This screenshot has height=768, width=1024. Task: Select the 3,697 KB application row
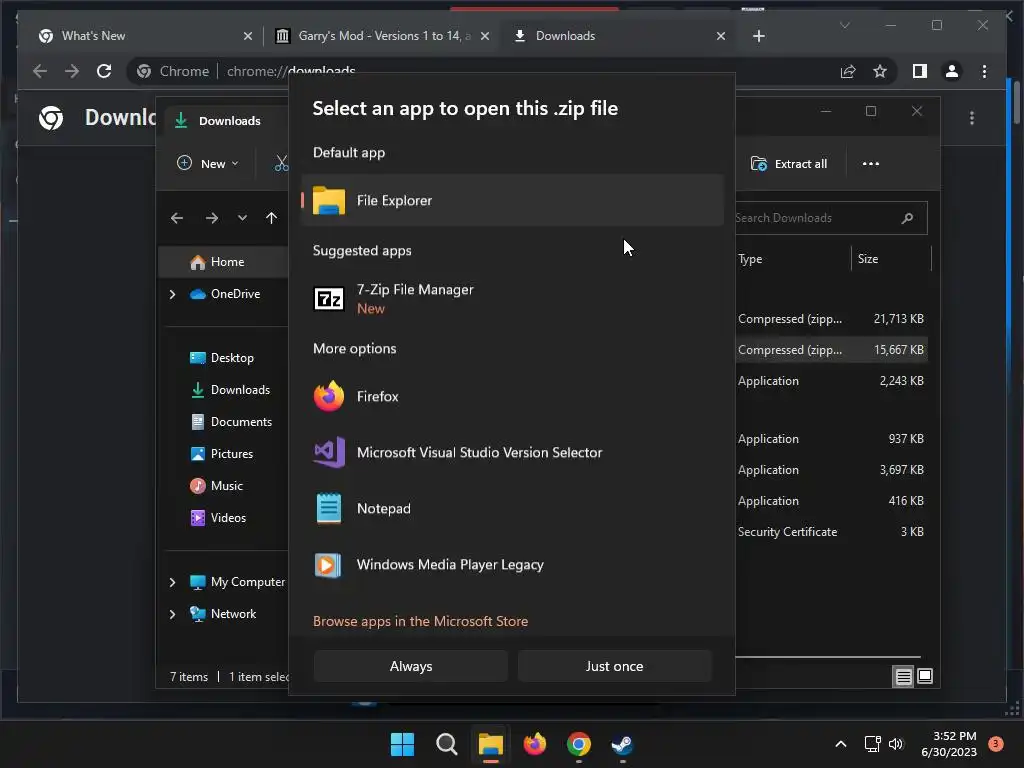(831, 470)
